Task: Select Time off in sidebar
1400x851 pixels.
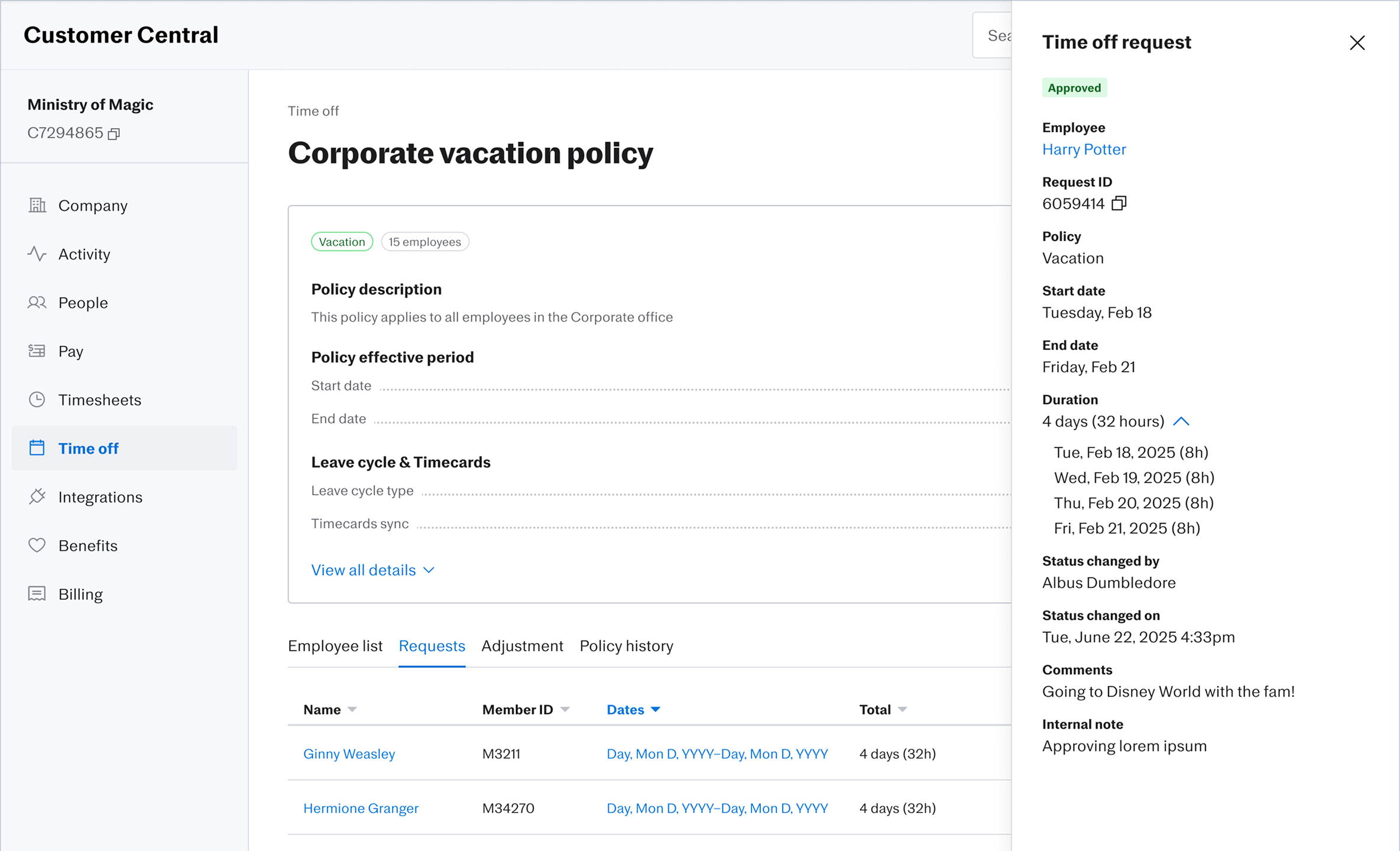Action: coord(124,448)
